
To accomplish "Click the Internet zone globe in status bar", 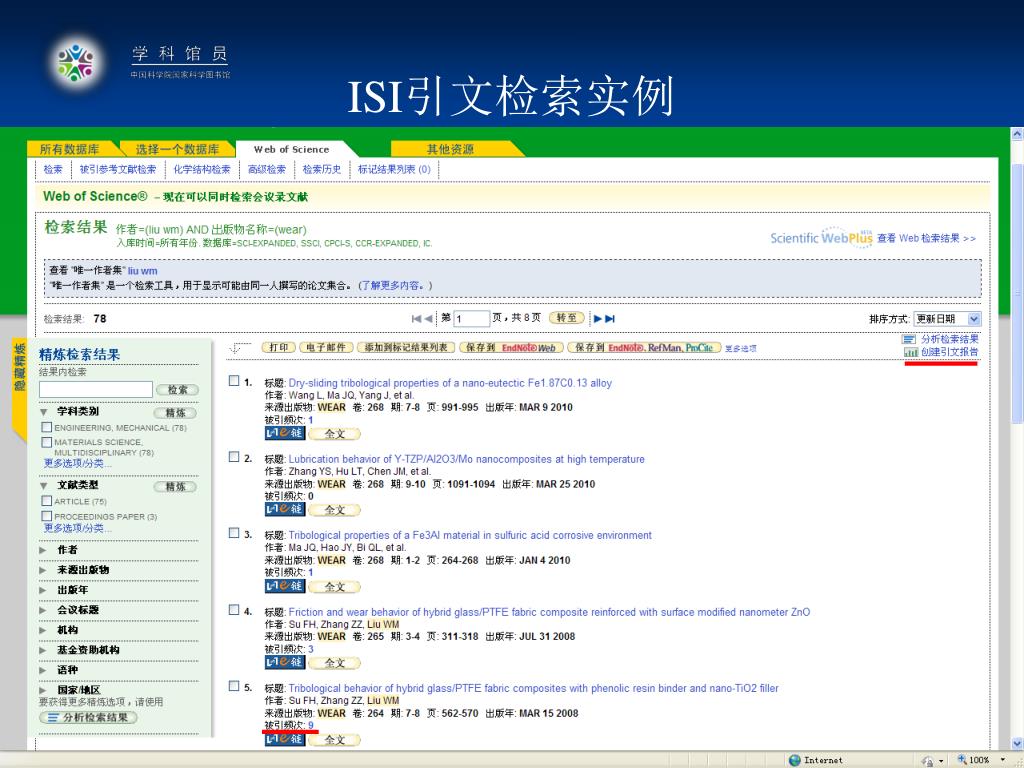I will 795,760.
